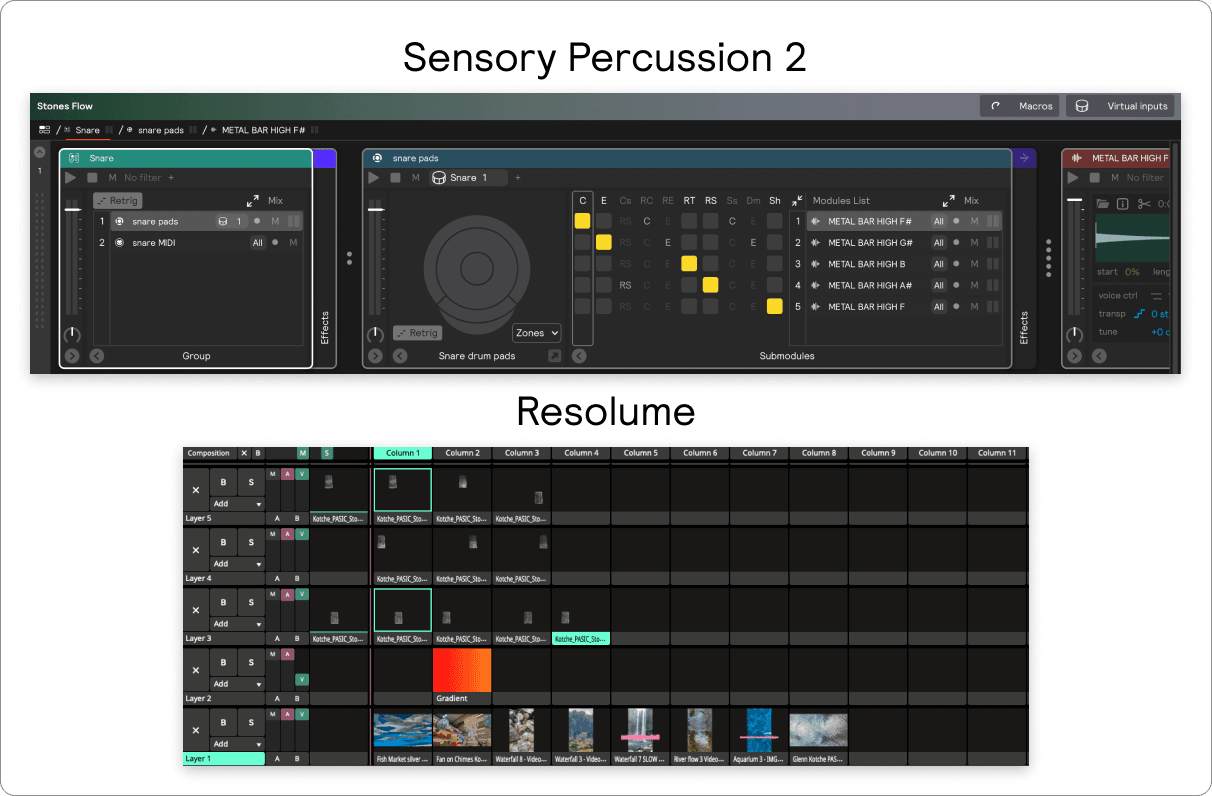Click the snare drum pad center zone
Image resolution: width=1212 pixels, height=796 pixels.
tap(476, 267)
